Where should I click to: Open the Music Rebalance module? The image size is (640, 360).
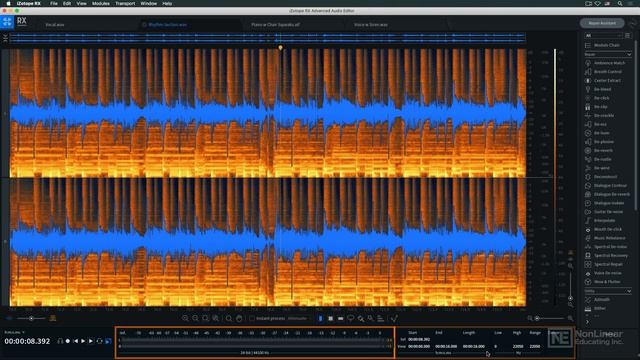click(x=606, y=238)
